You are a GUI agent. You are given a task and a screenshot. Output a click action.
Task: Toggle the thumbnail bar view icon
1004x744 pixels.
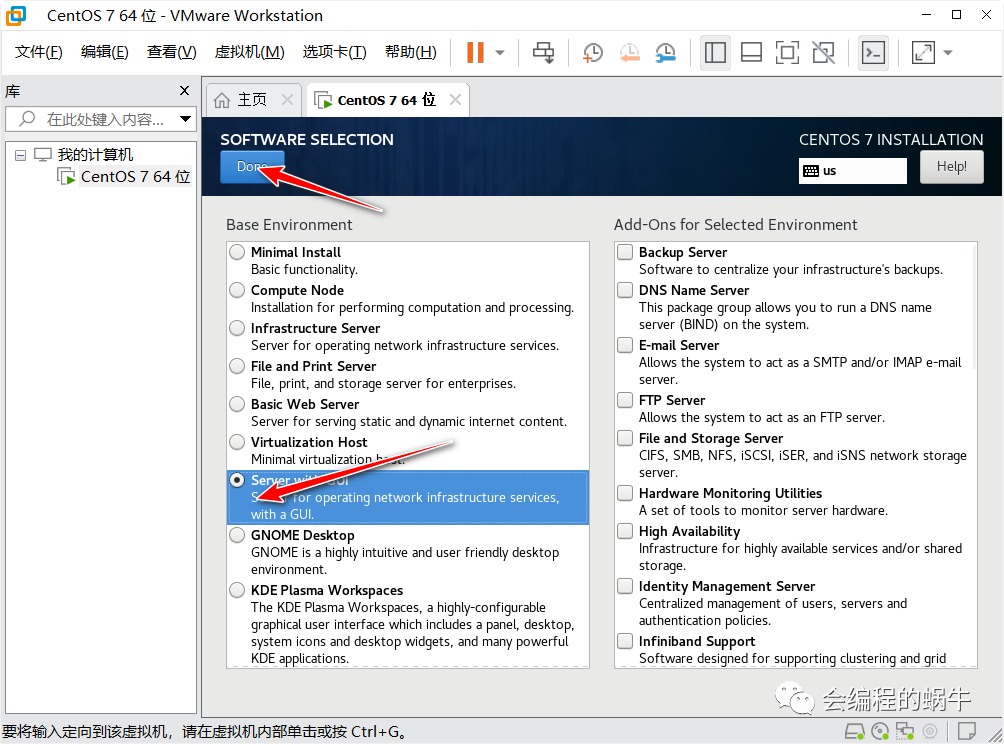[x=751, y=53]
